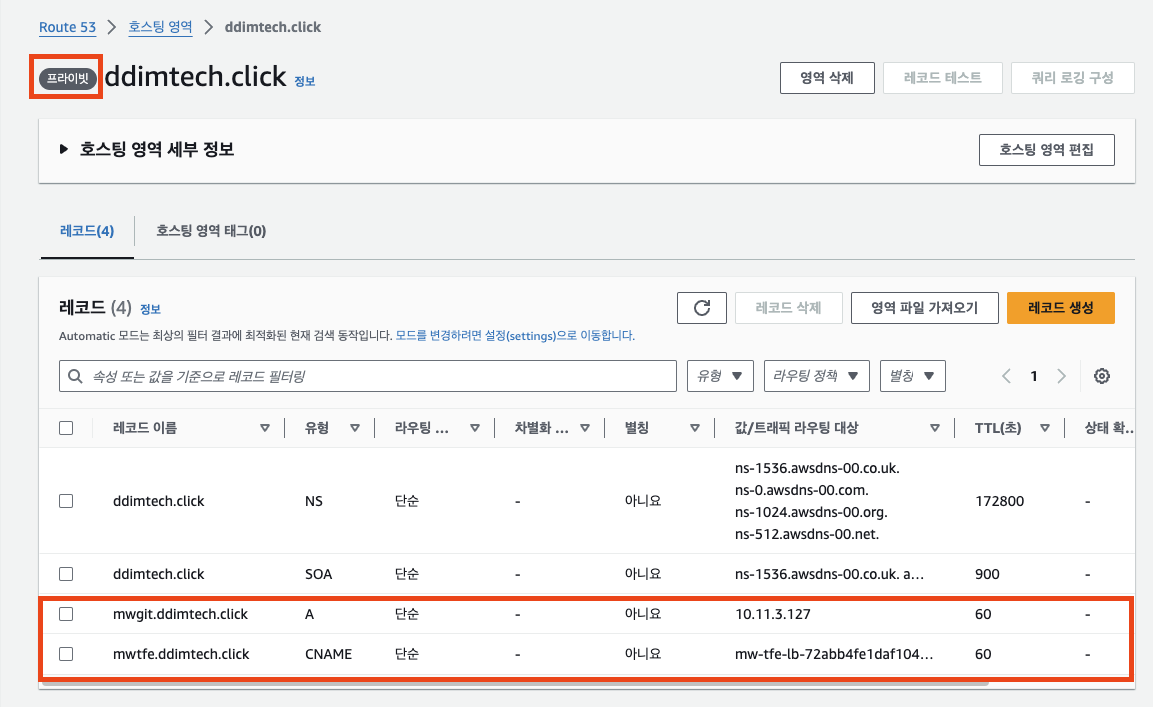Focus the record filter search field

(x=368, y=376)
